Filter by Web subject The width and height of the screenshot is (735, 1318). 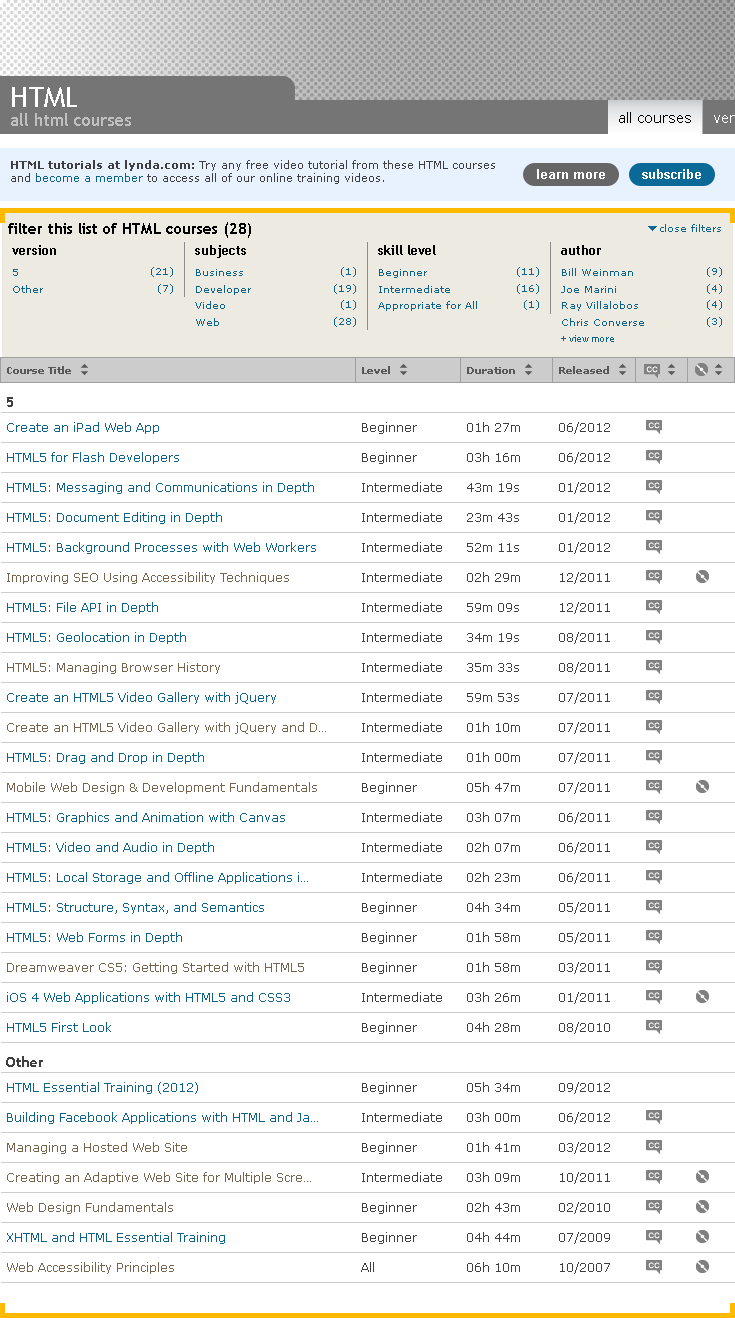(207, 322)
